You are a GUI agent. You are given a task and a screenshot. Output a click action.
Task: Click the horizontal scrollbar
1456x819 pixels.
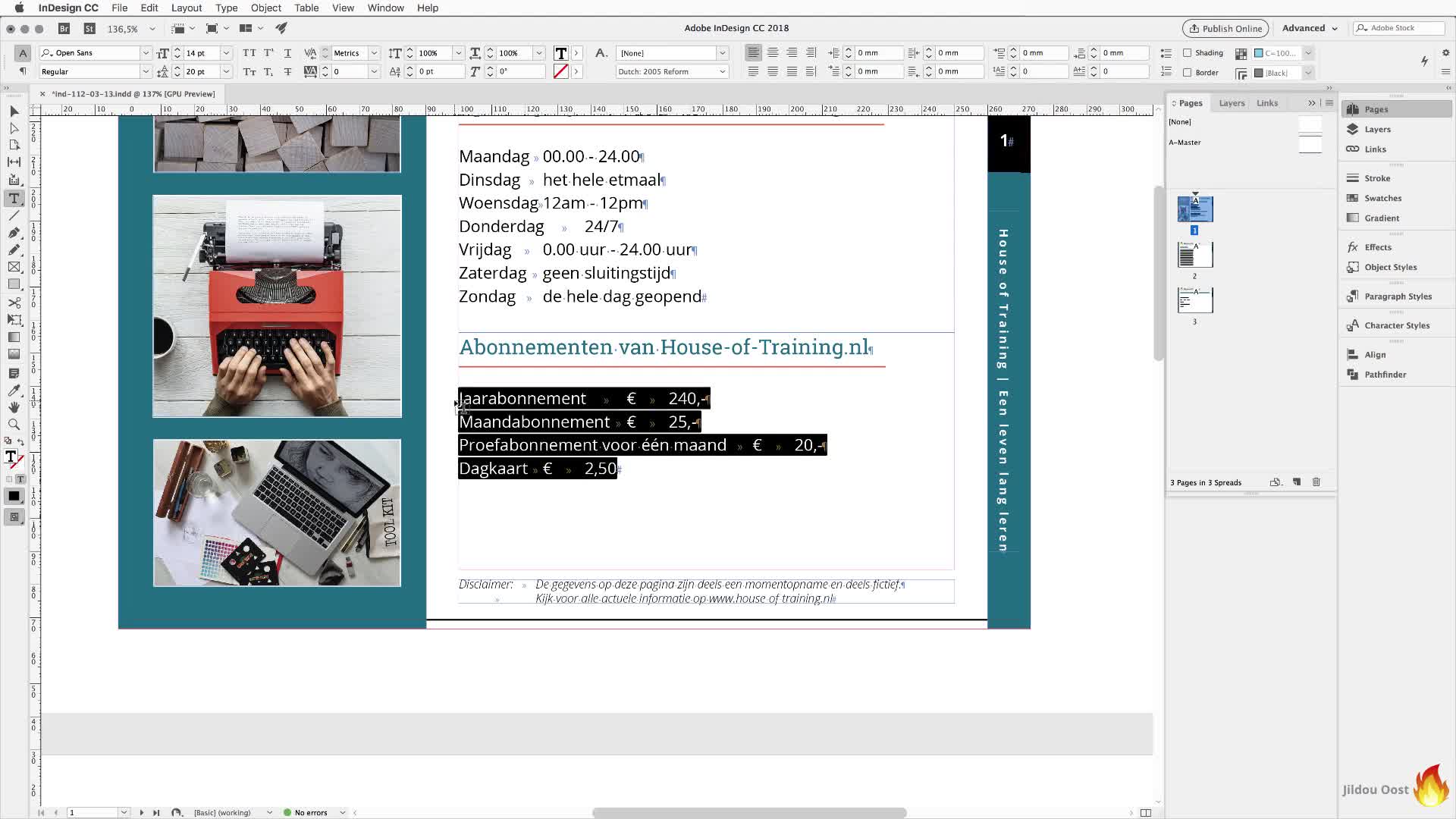pyautogui.click(x=749, y=813)
